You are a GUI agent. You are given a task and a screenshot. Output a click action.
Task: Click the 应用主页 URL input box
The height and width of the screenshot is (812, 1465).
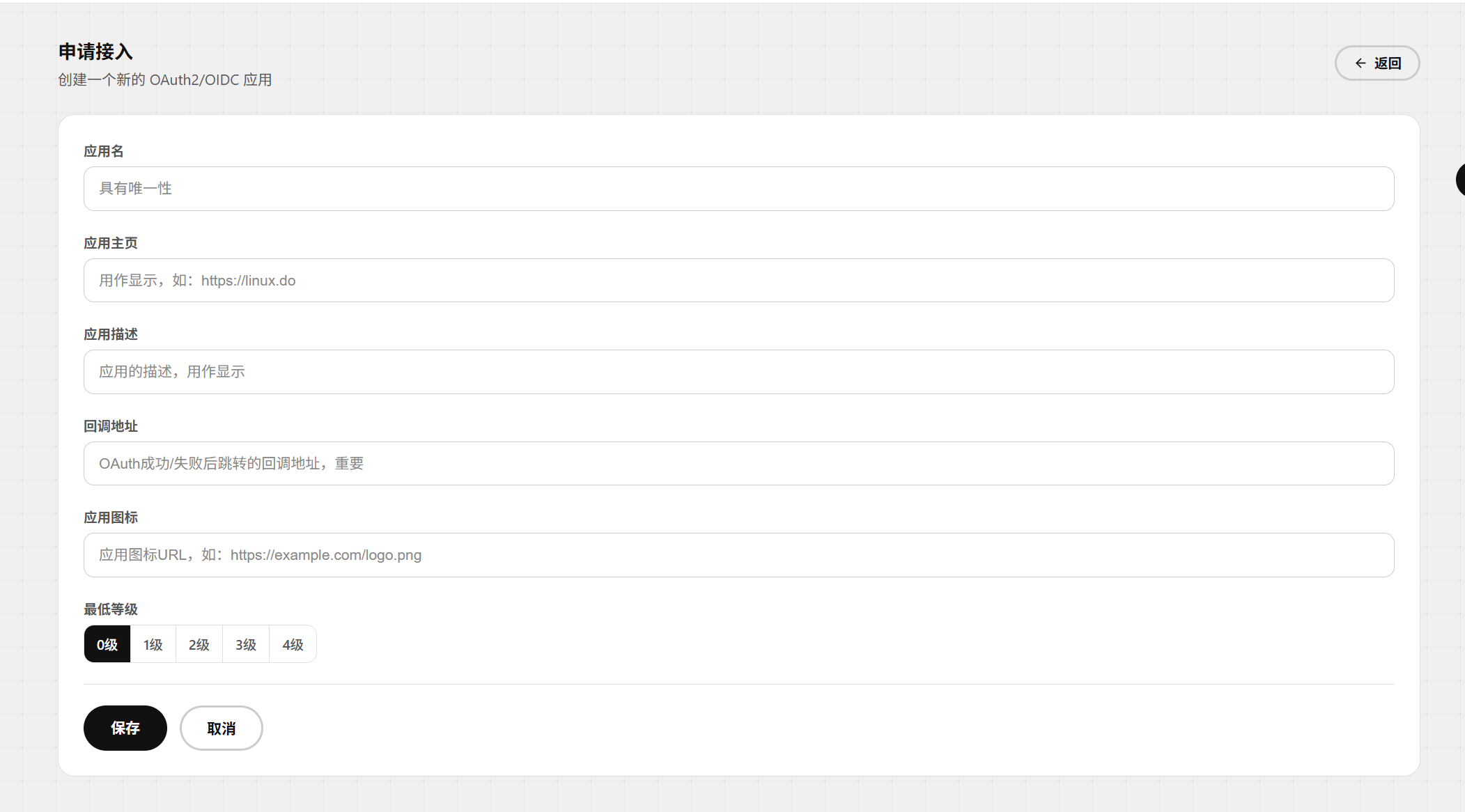(738, 281)
